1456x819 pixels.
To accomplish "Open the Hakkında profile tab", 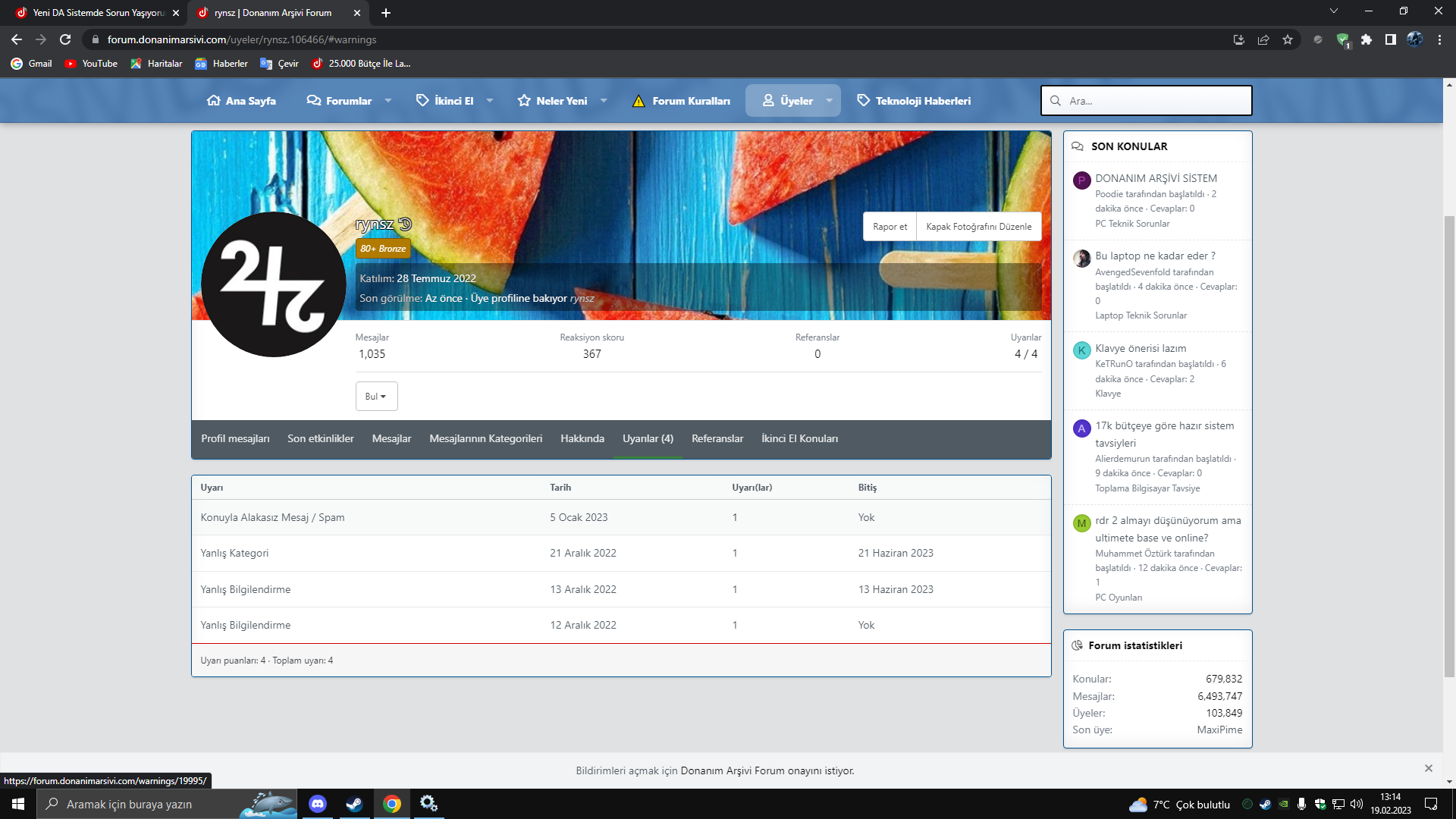I will pyautogui.click(x=582, y=439).
